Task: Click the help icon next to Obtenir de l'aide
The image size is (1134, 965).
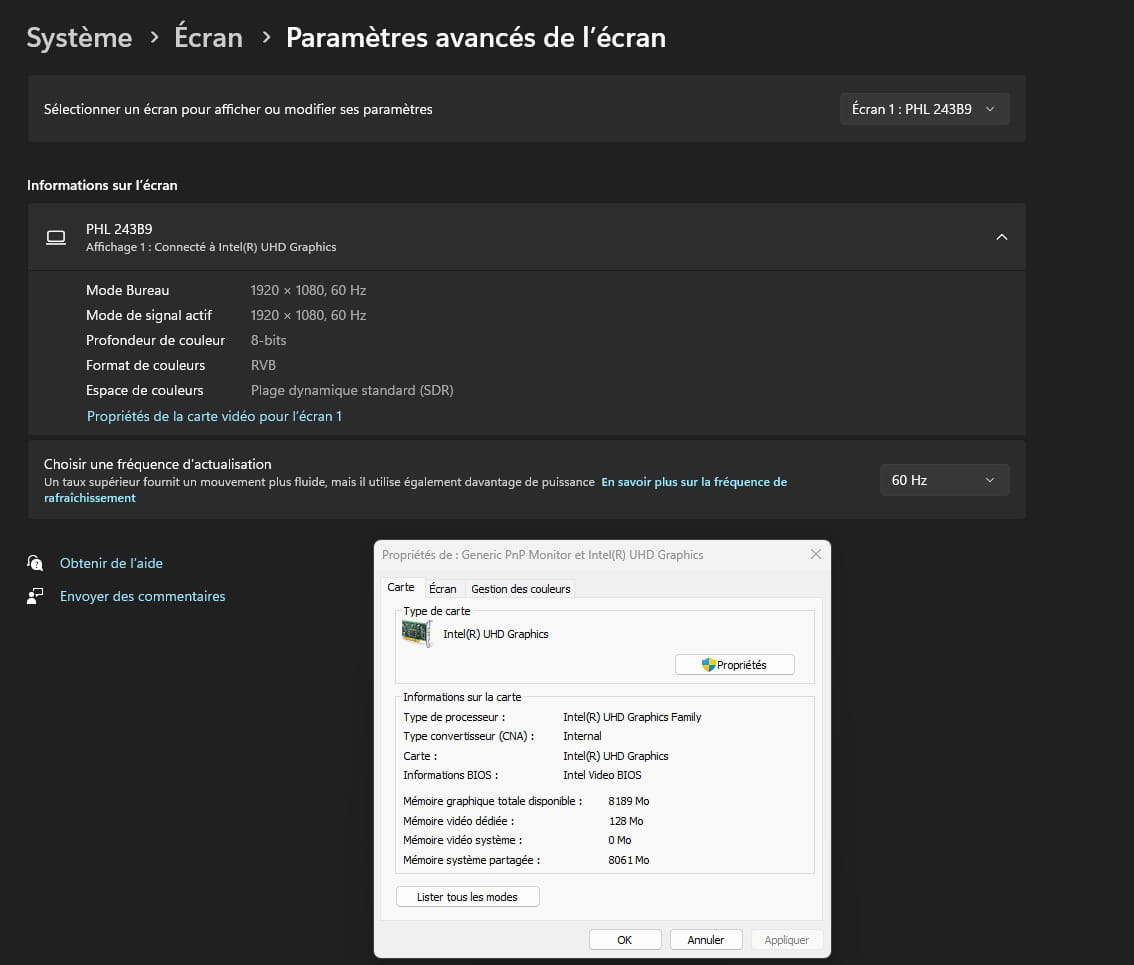Action: (35, 563)
